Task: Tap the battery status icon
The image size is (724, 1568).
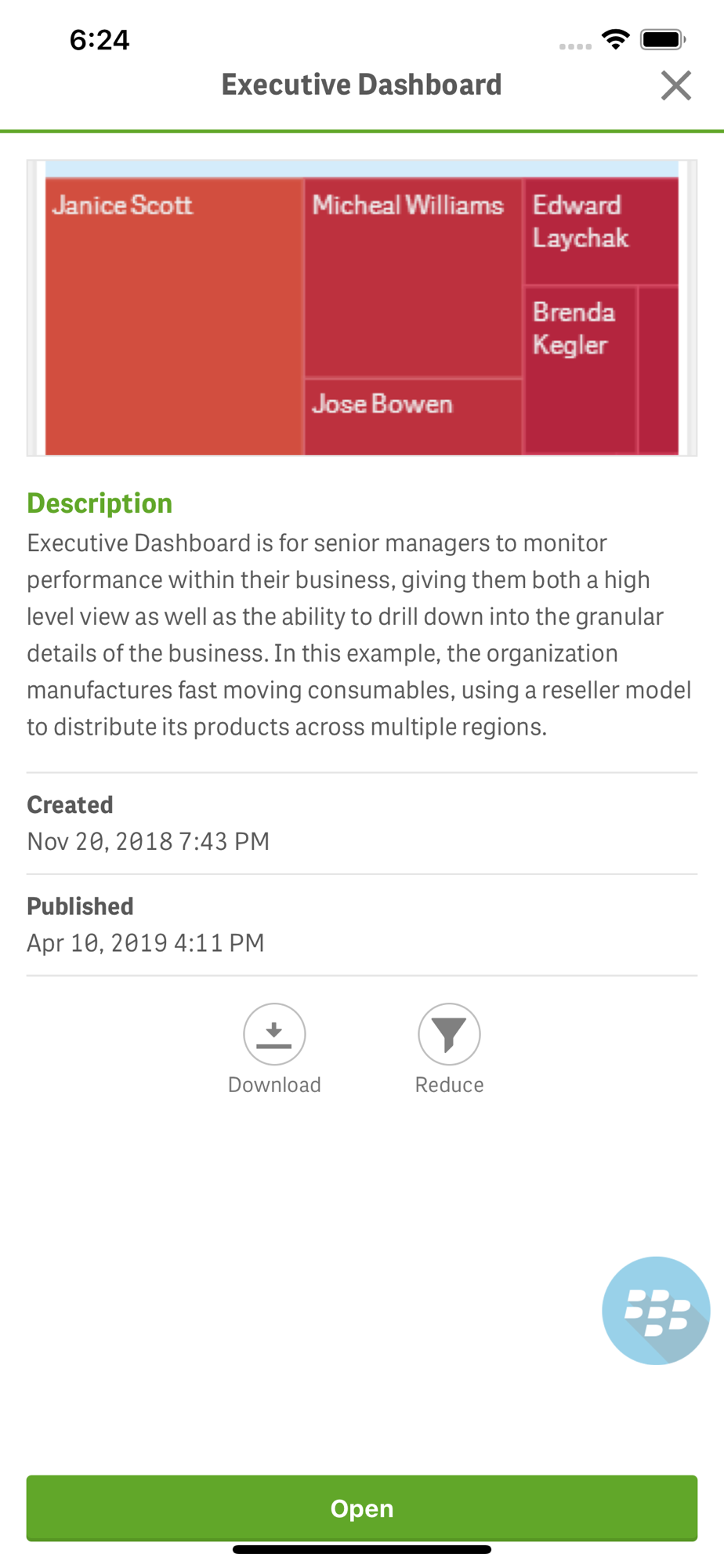Action: click(x=663, y=39)
